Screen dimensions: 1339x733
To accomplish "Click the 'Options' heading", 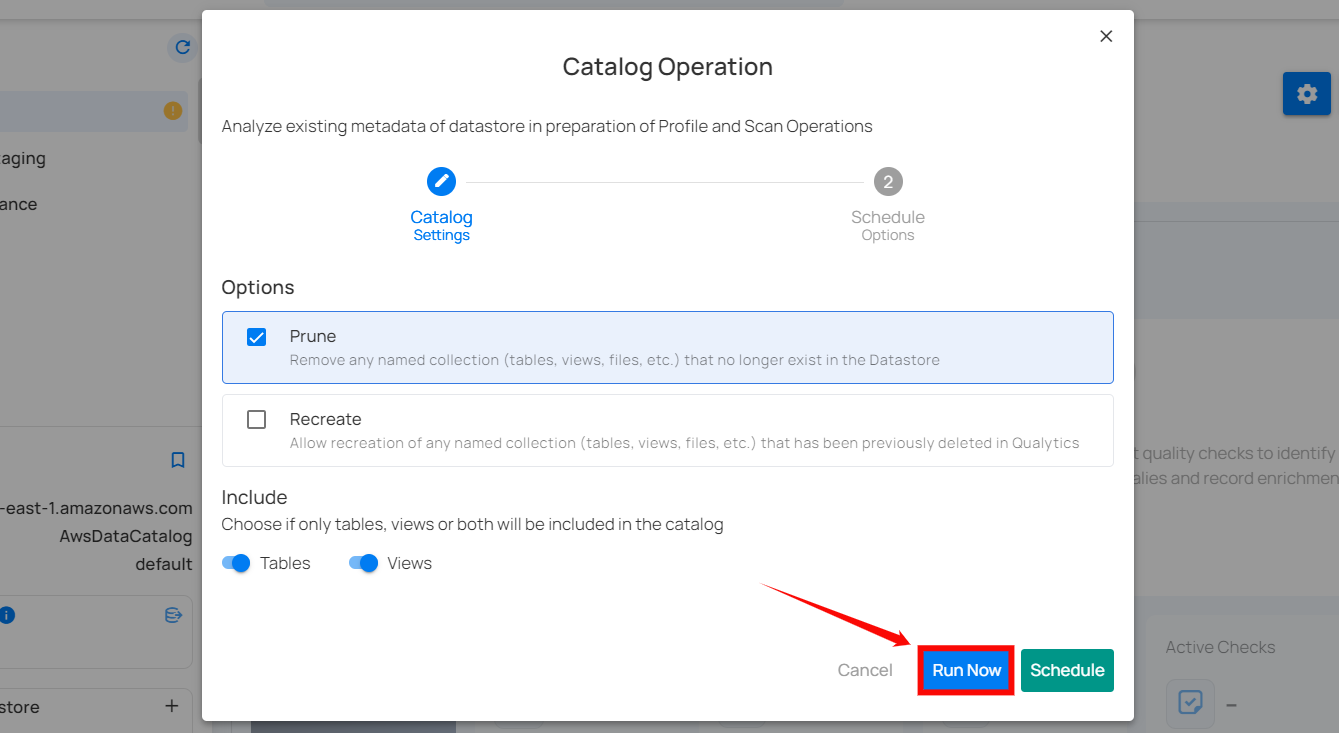I will click(x=258, y=287).
